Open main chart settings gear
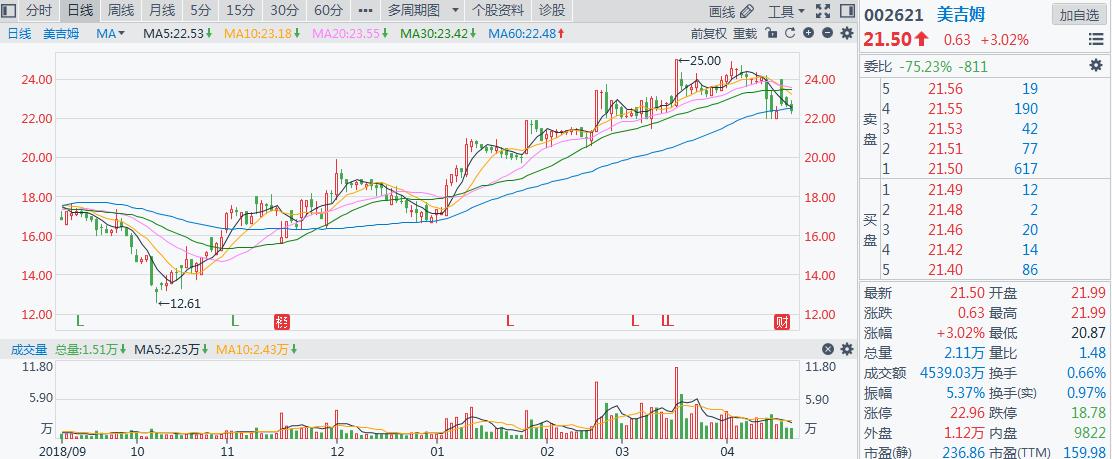 point(845,33)
